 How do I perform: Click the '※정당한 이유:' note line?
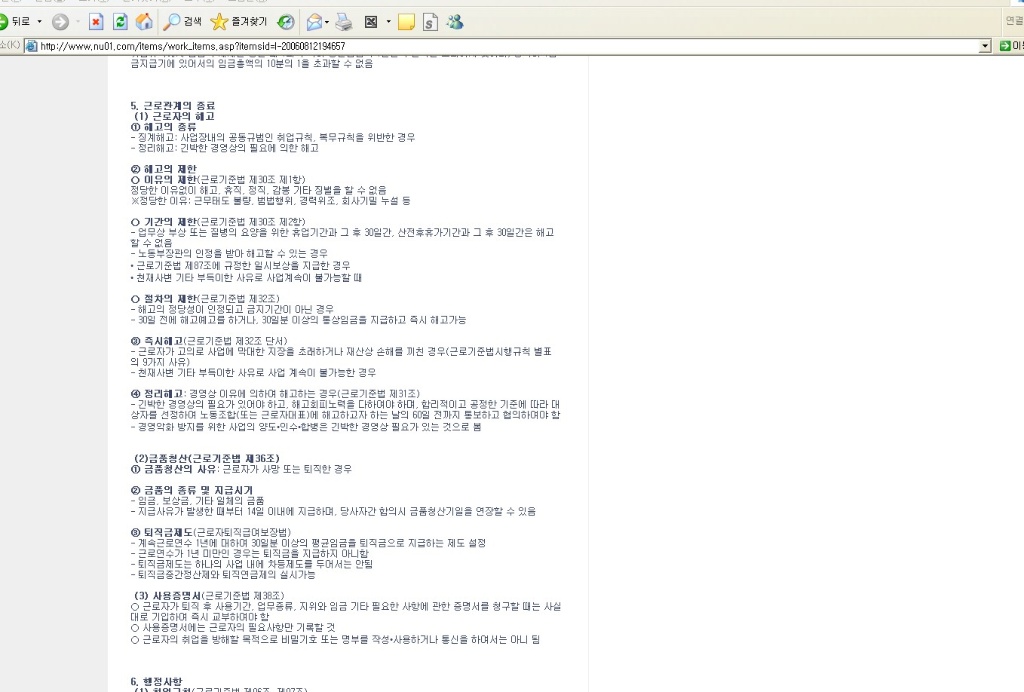pos(270,200)
